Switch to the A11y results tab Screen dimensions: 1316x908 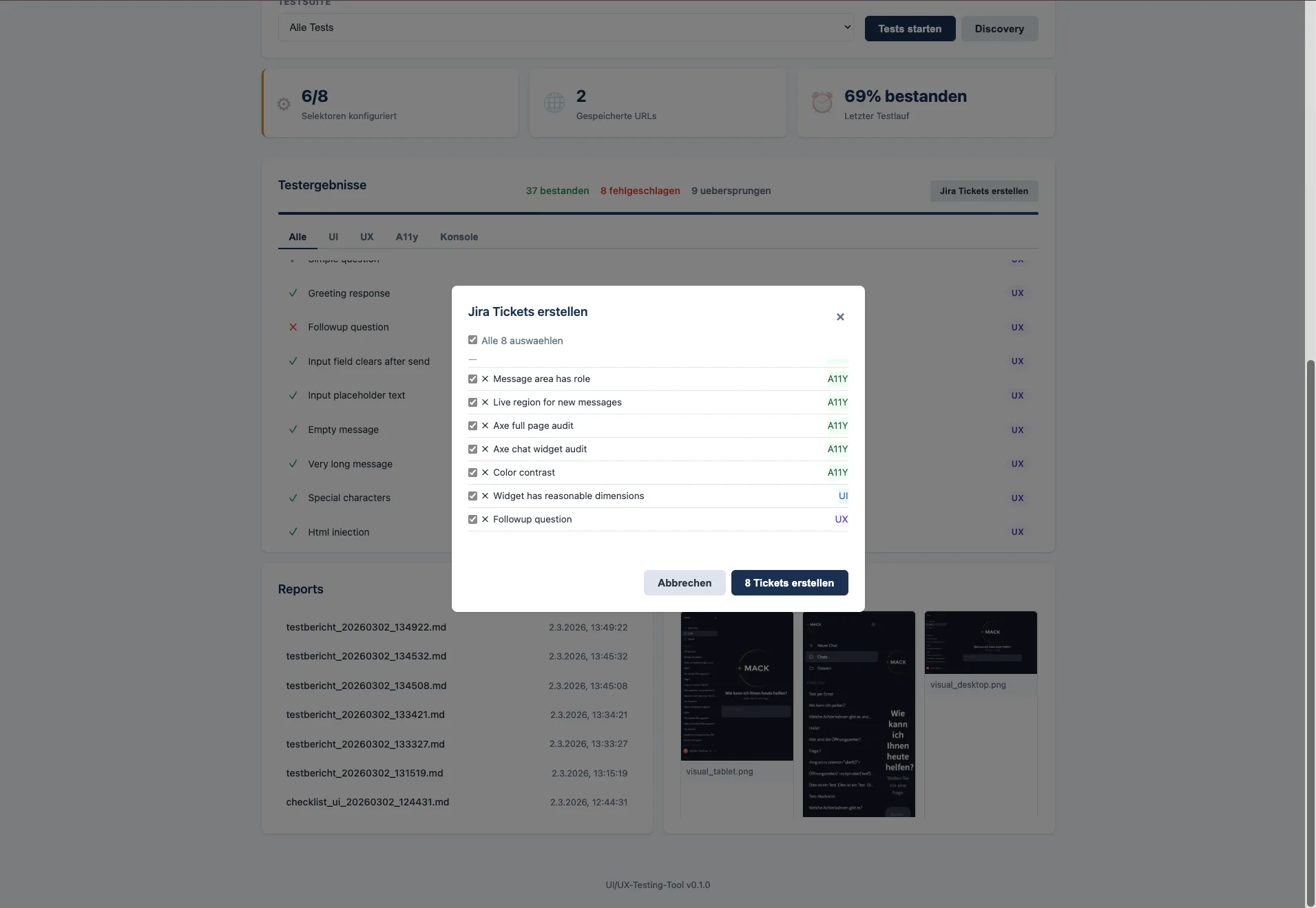tap(406, 237)
